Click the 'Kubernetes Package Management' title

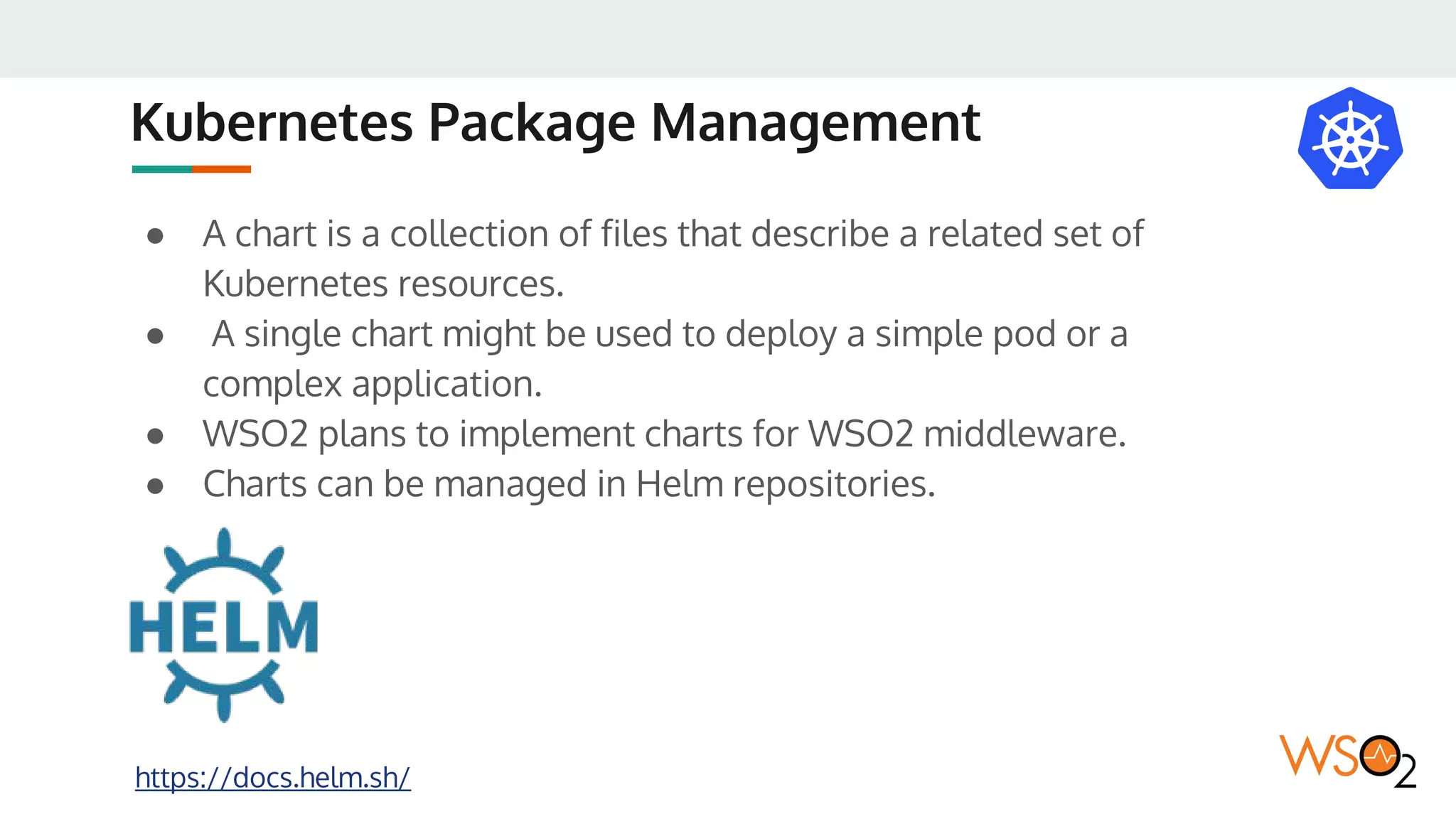pos(555,123)
